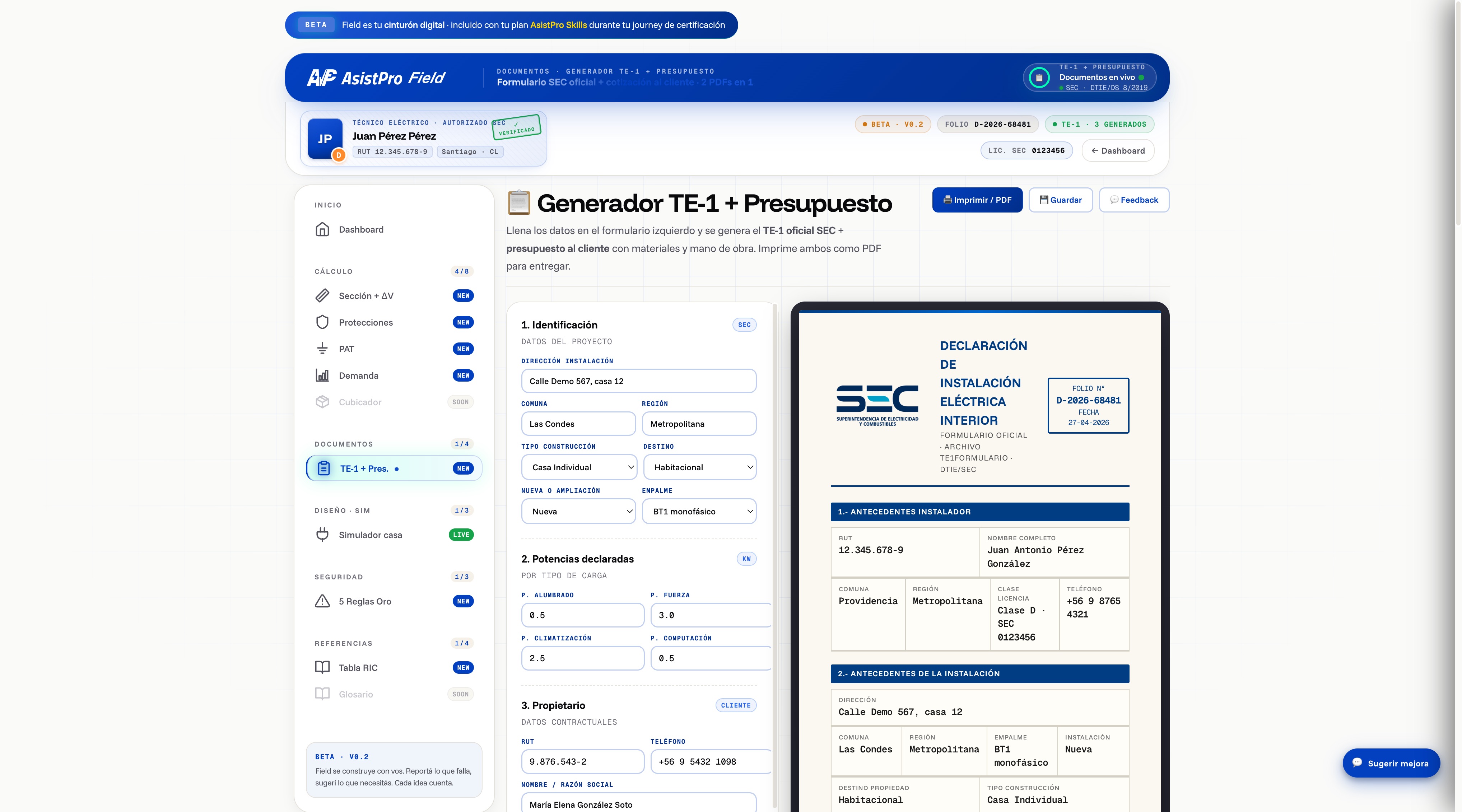This screenshot has width=1462, height=812.
Task: Follow the AsistPro Skills link in banner
Action: pyautogui.click(x=558, y=25)
